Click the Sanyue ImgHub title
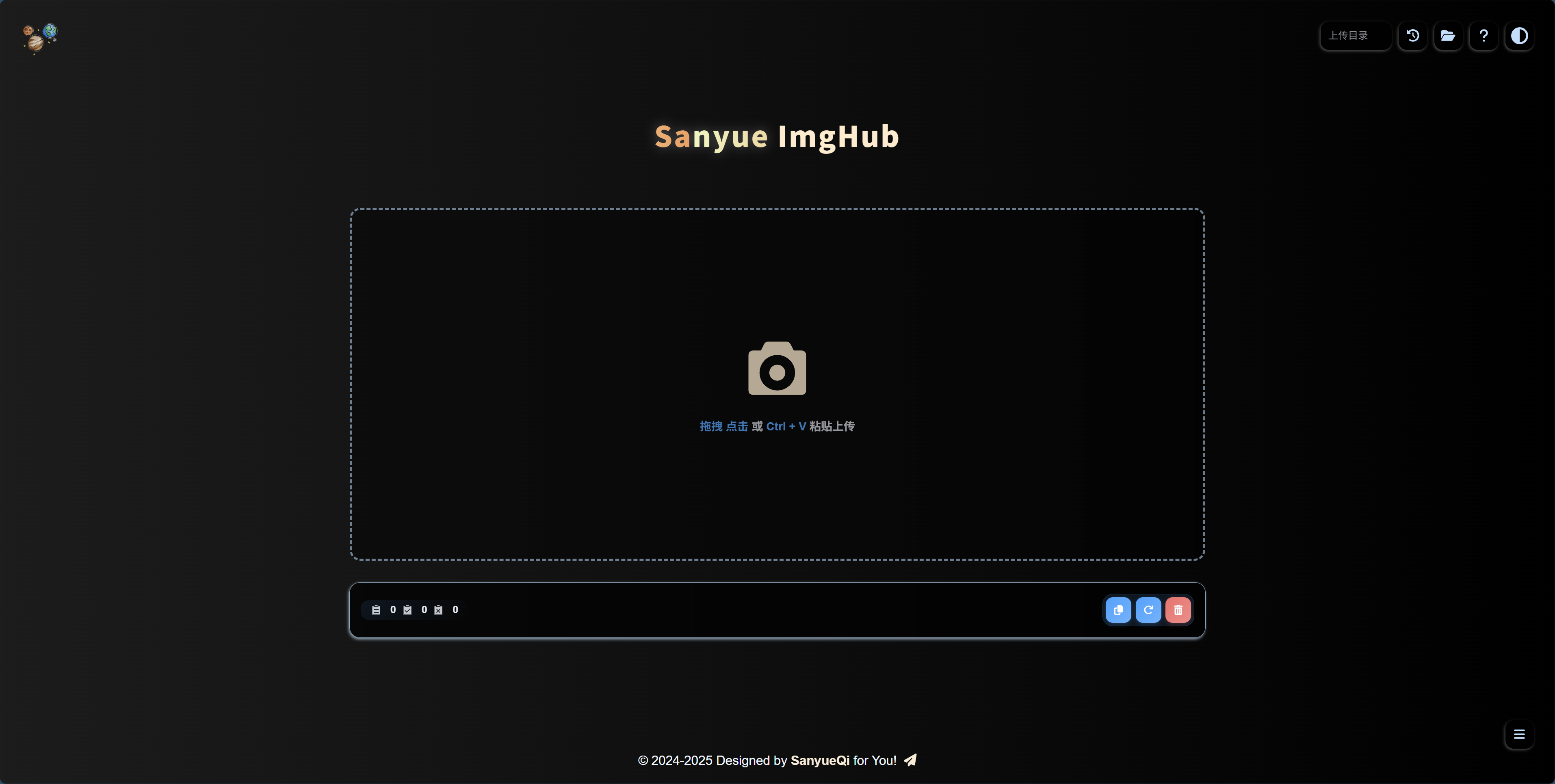 pos(777,136)
